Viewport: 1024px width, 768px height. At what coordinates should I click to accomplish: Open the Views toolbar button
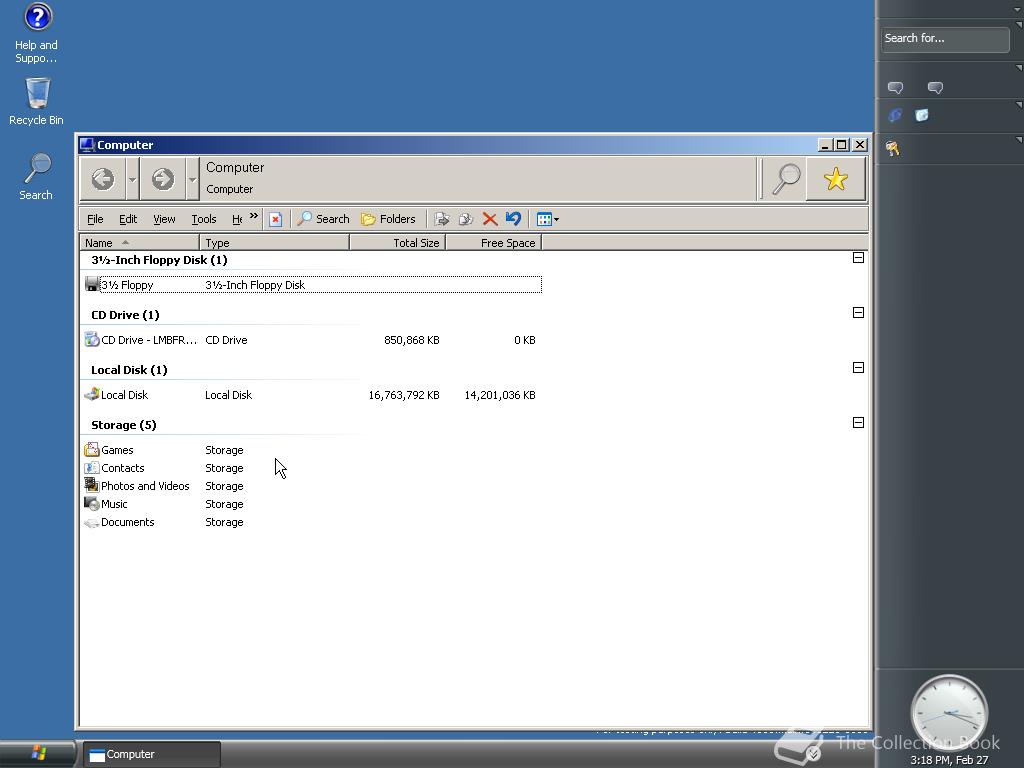point(547,219)
